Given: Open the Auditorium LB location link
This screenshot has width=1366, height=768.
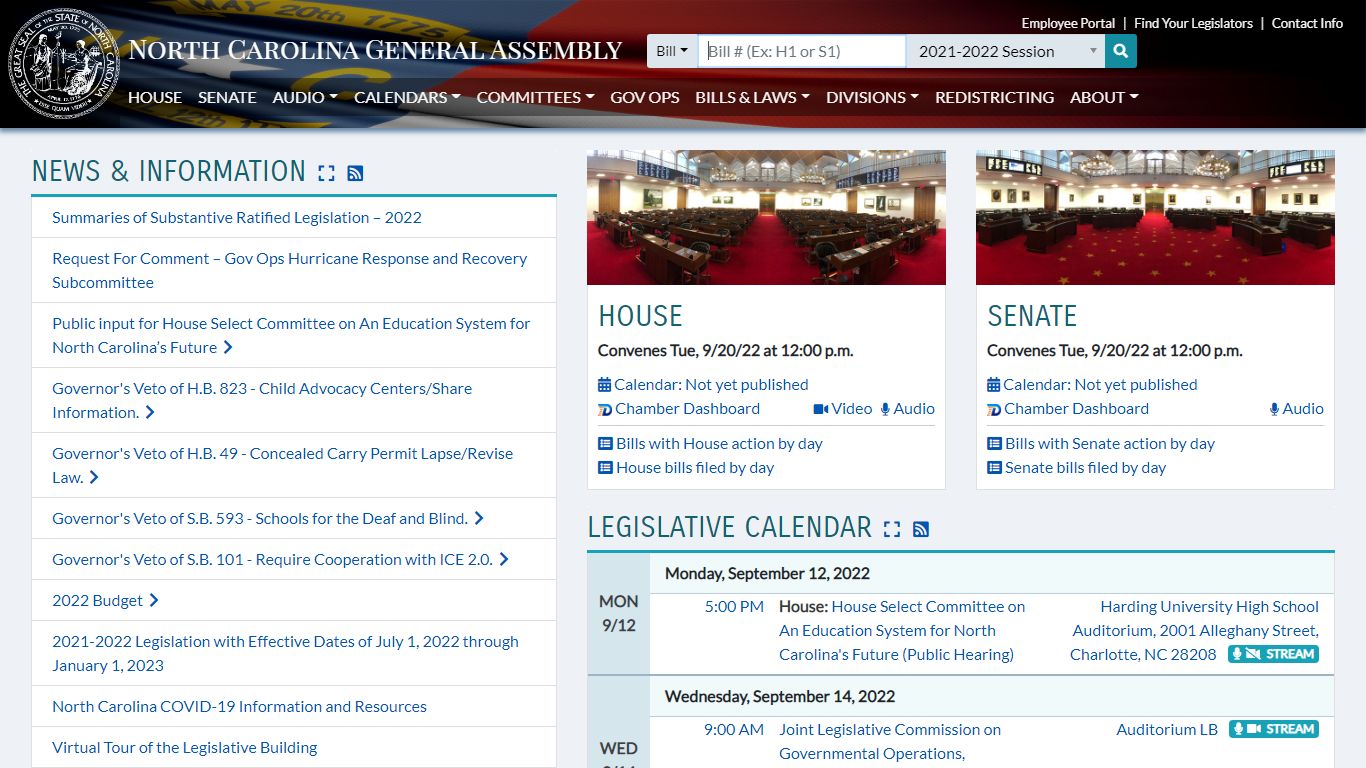Looking at the screenshot, I should [x=1167, y=729].
